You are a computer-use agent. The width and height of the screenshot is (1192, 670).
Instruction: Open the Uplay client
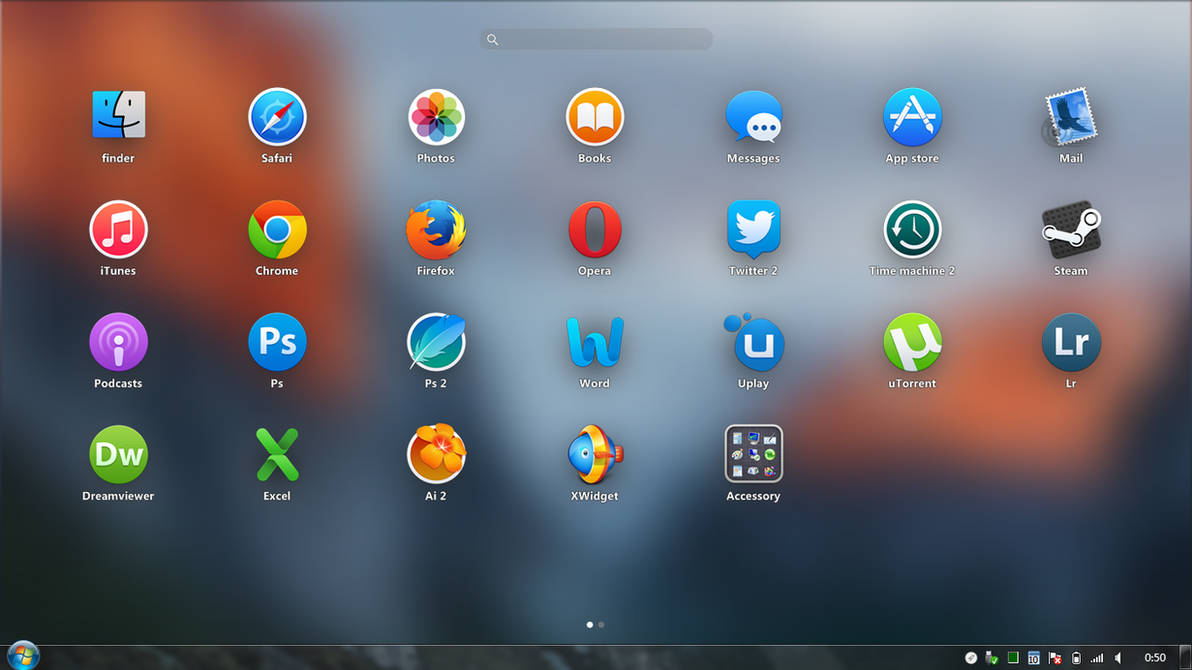click(x=753, y=340)
